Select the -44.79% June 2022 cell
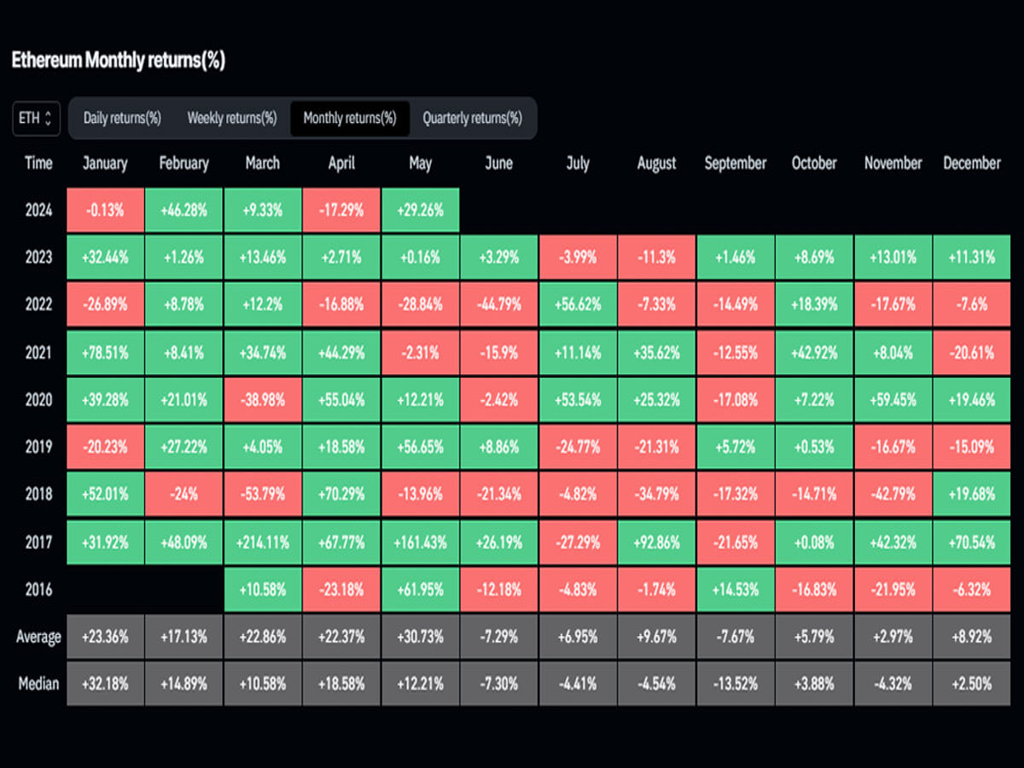 pyautogui.click(x=499, y=305)
